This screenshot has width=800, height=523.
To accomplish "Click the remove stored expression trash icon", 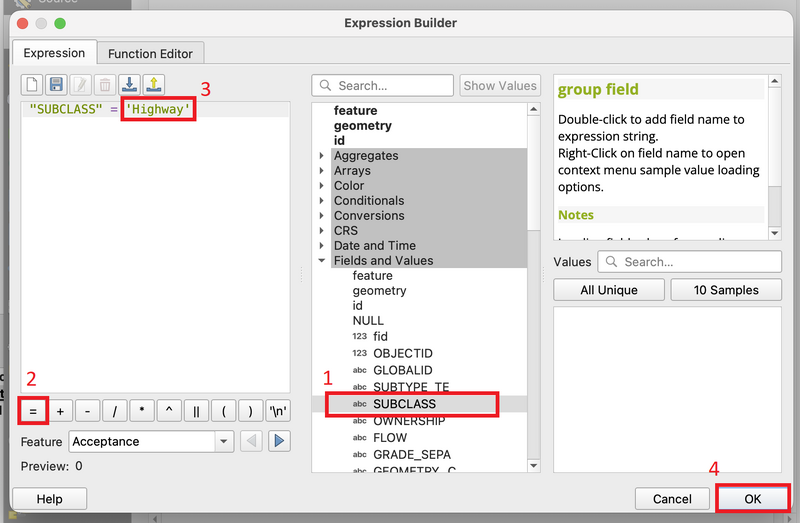I will pyautogui.click(x=105, y=85).
